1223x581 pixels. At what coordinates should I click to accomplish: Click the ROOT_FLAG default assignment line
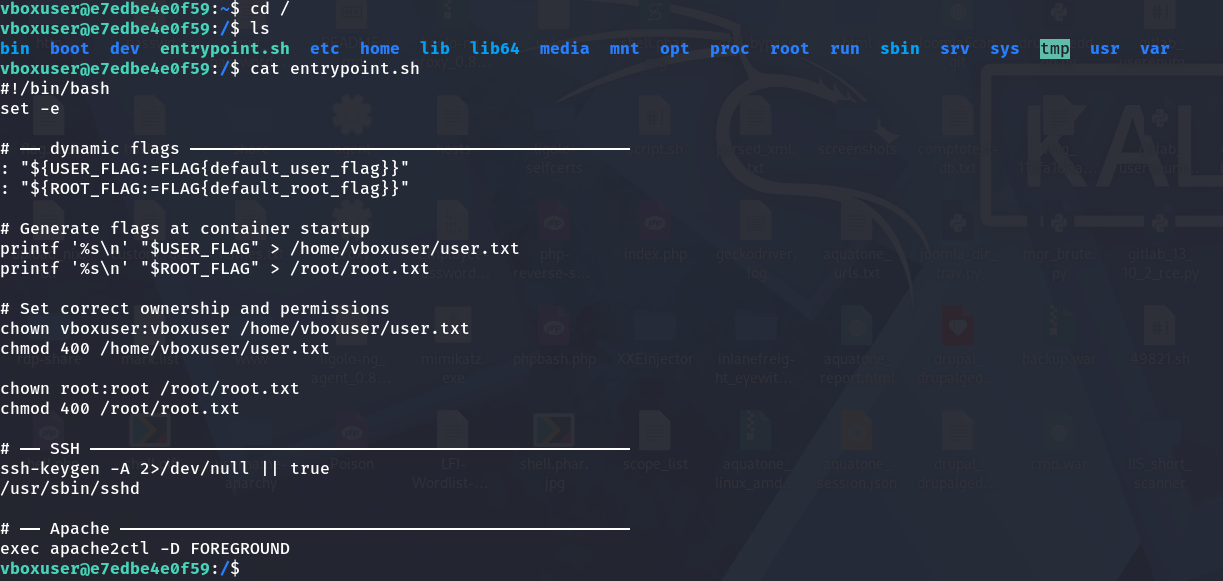tap(205, 188)
